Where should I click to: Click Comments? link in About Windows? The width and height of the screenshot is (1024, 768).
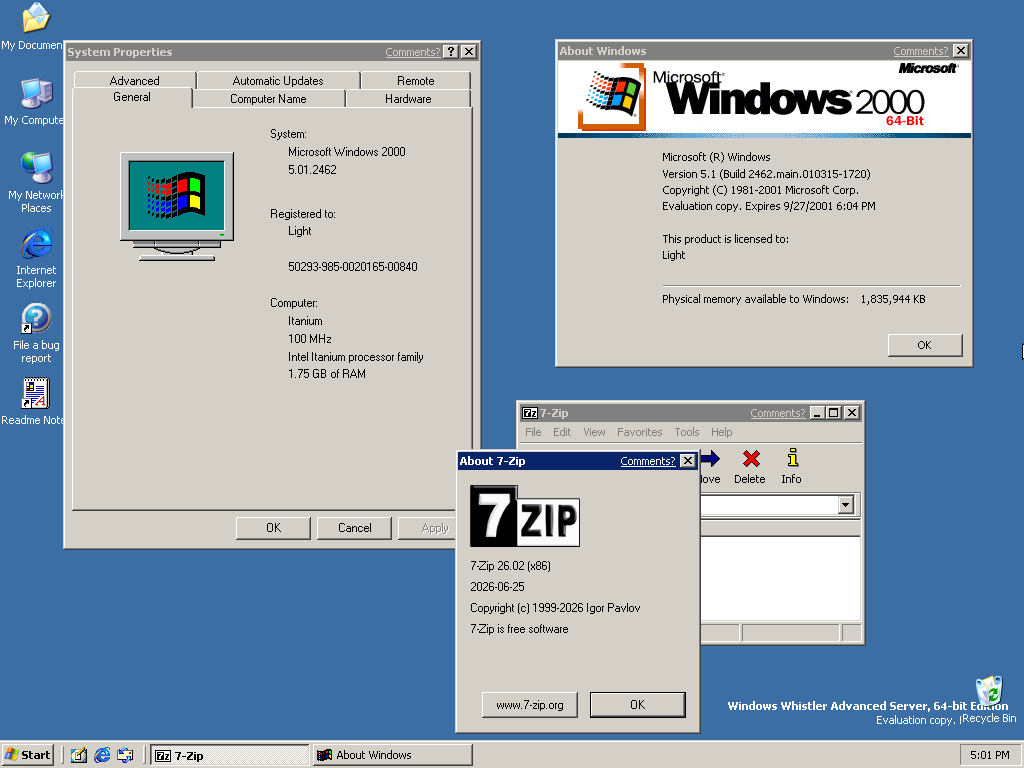coord(920,50)
